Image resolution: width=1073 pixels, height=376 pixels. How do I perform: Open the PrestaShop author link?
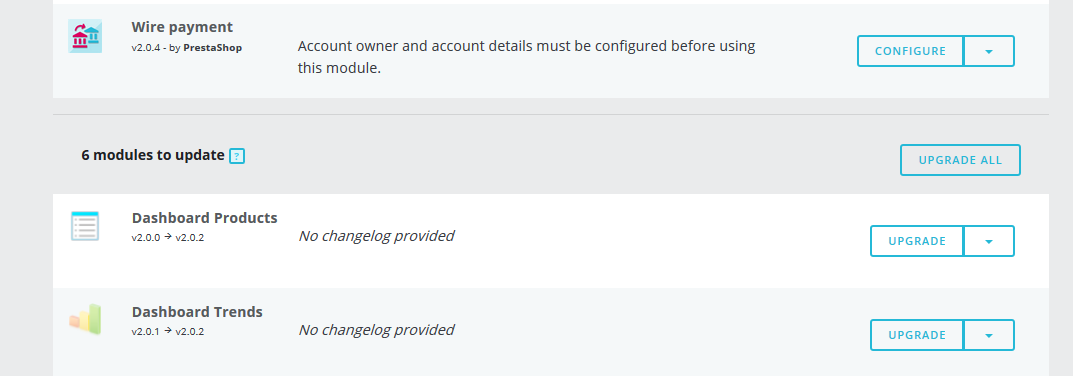point(212,48)
